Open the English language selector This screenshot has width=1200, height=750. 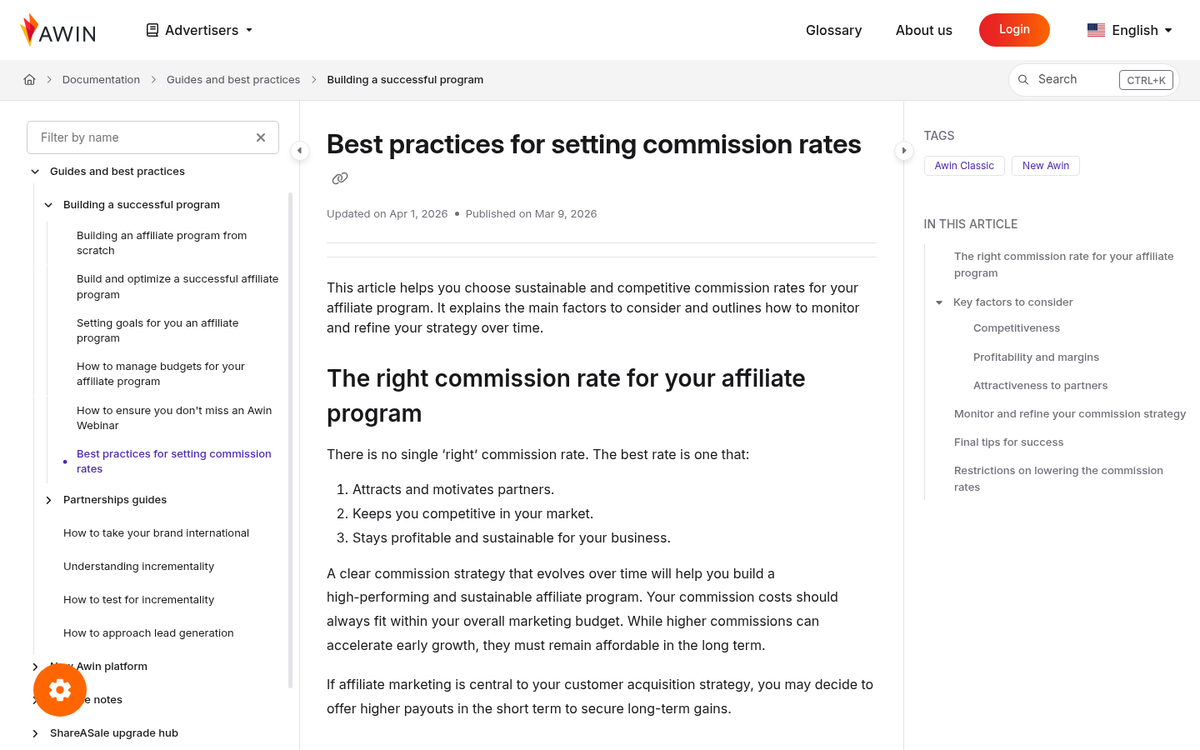[x=1128, y=30]
